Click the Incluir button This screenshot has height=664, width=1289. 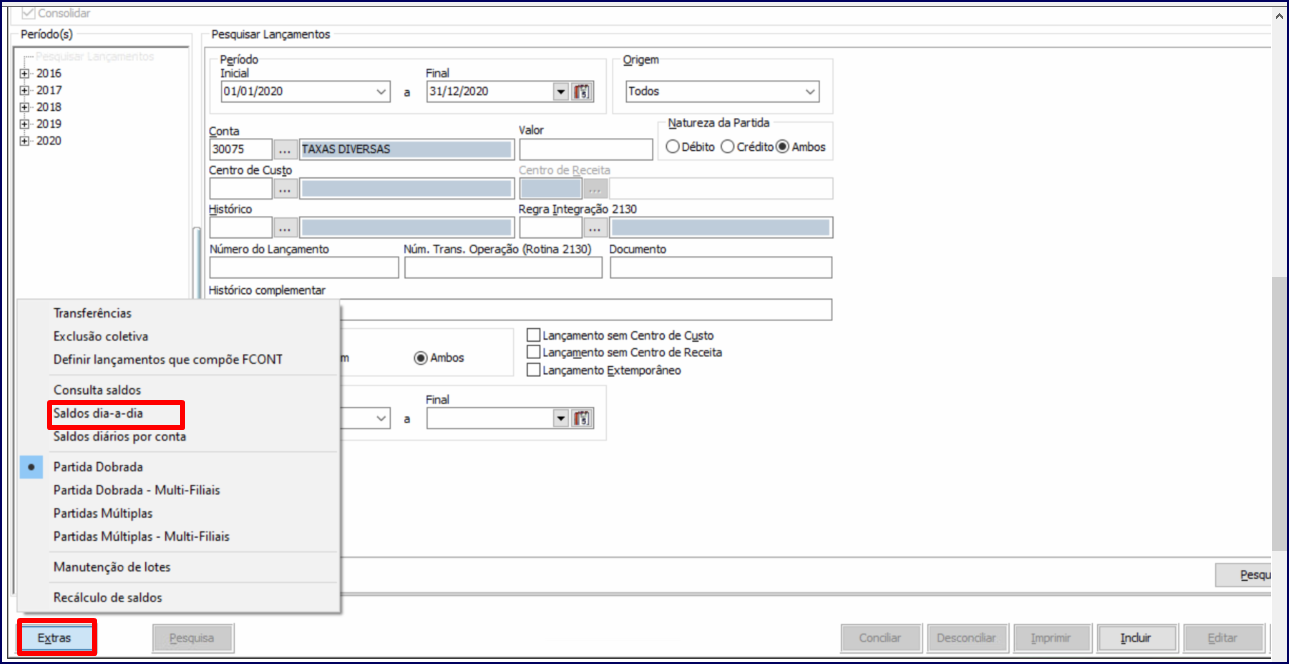(1137, 638)
